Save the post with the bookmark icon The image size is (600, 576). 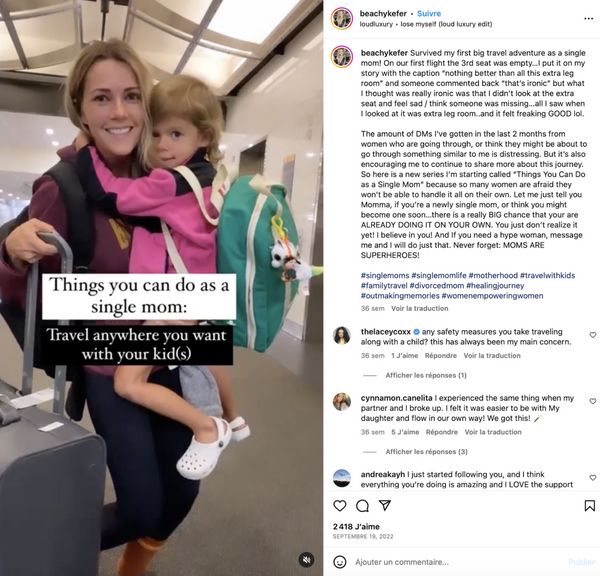click(590, 506)
